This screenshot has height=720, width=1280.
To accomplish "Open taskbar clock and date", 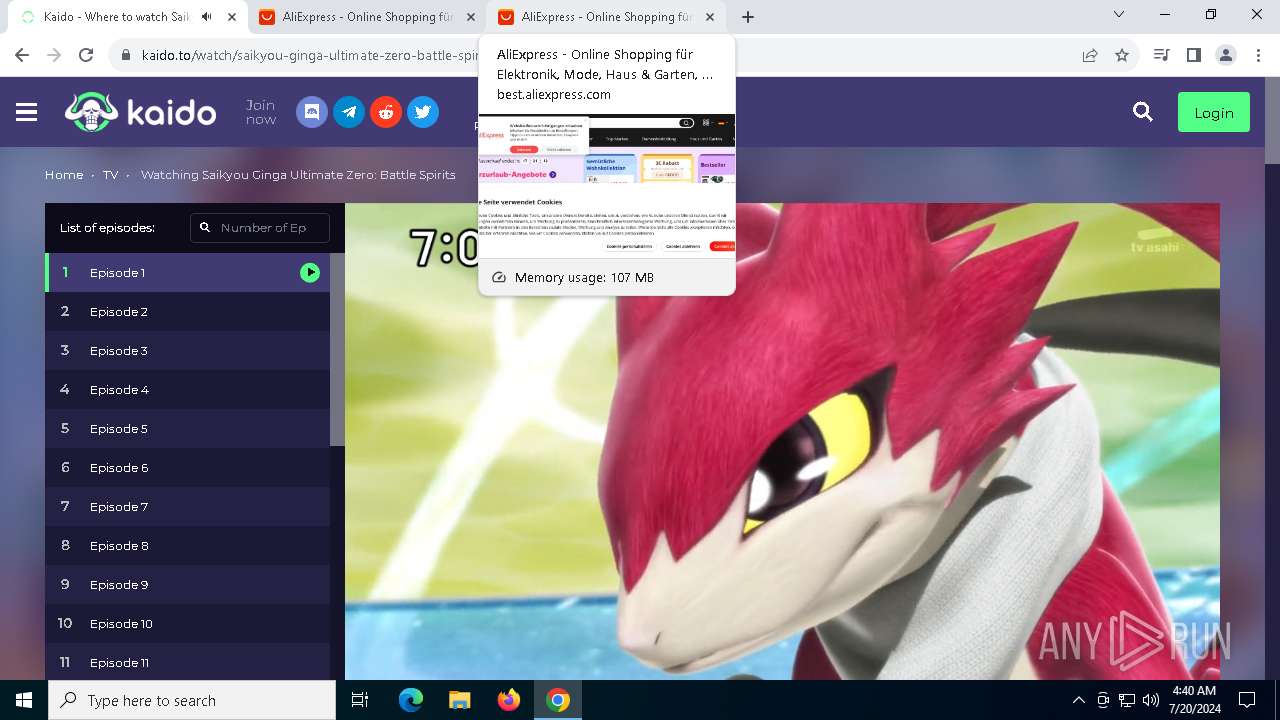I will click(x=1193, y=700).
